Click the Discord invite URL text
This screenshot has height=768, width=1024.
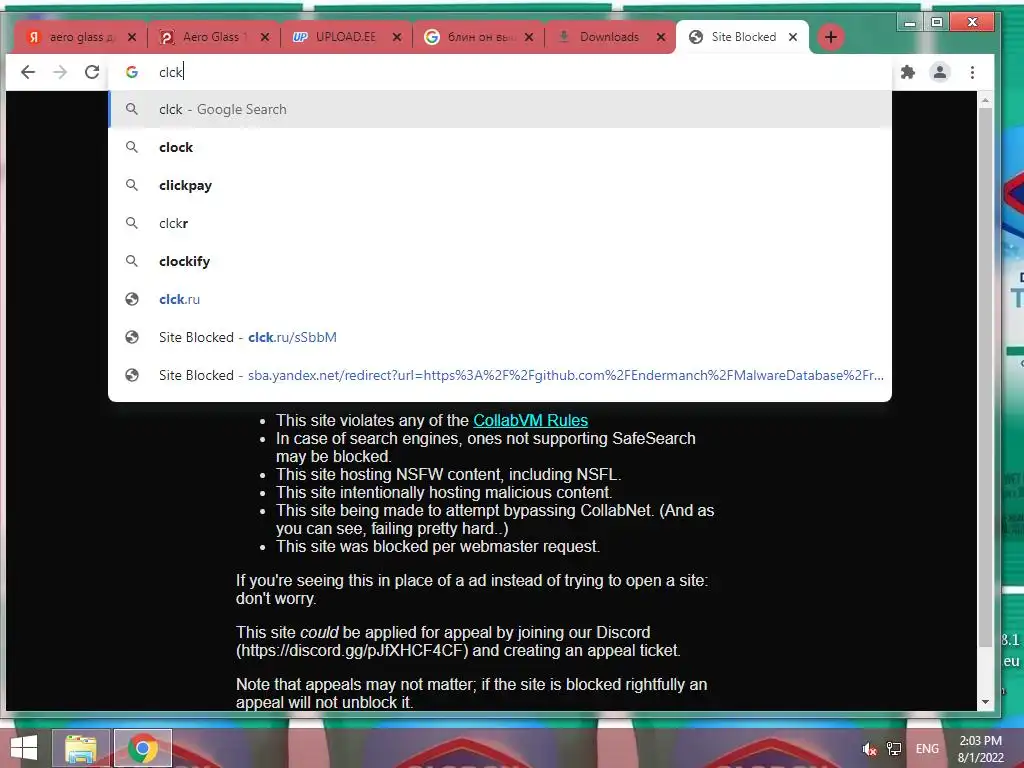(352, 650)
